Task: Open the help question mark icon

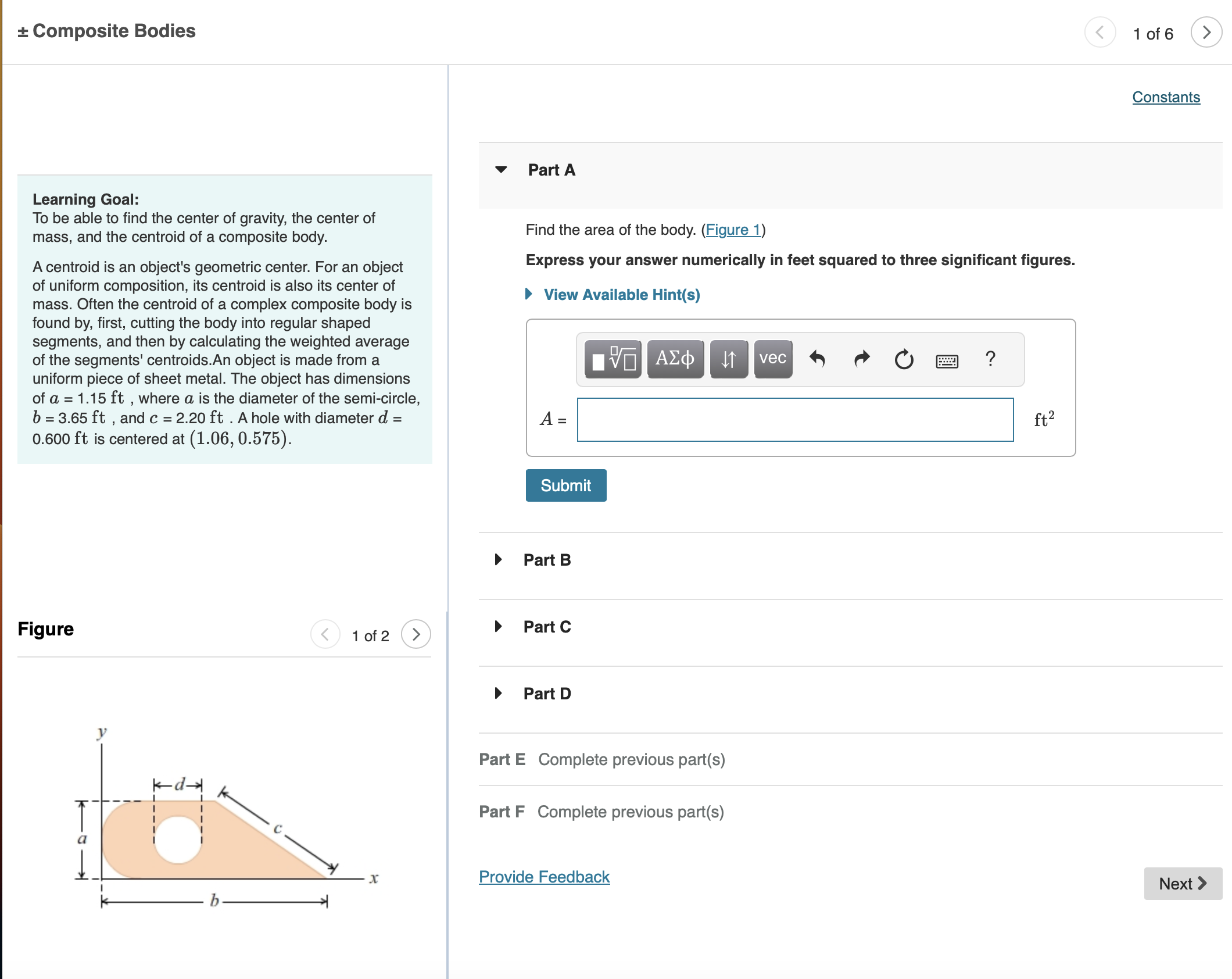Action: click(990, 359)
